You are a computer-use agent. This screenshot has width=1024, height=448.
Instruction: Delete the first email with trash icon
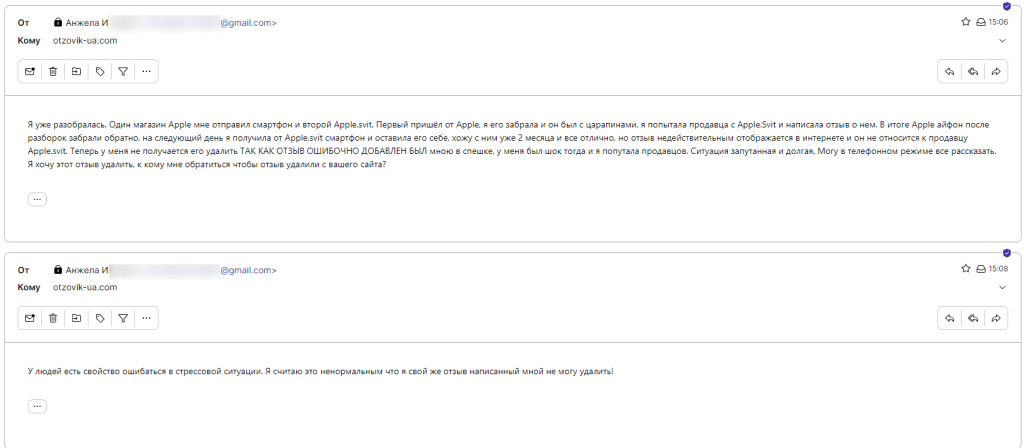(x=53, y=71)
